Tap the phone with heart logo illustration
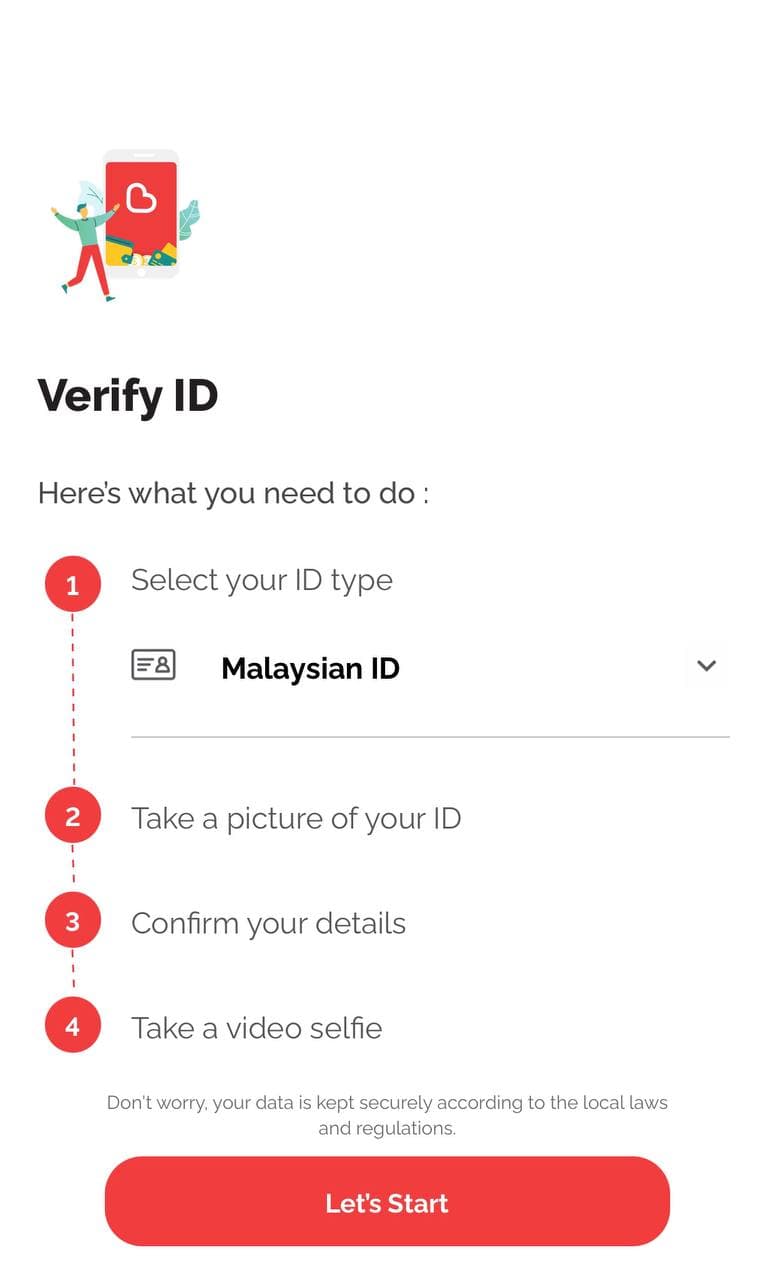 pyautogui.click(x=141, y=213)
